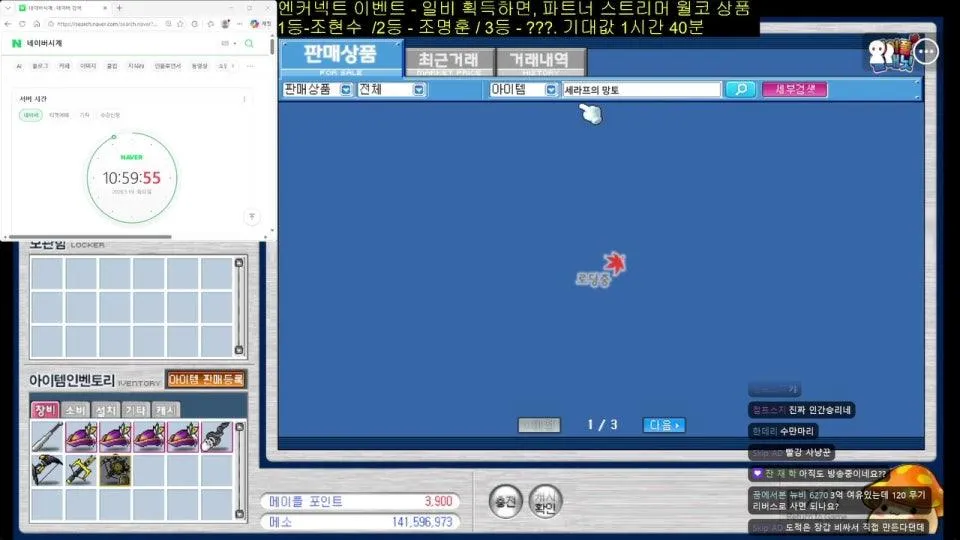Click the inventory scrollbar up arrow
The image size is (960, 540).
(239, 427)
